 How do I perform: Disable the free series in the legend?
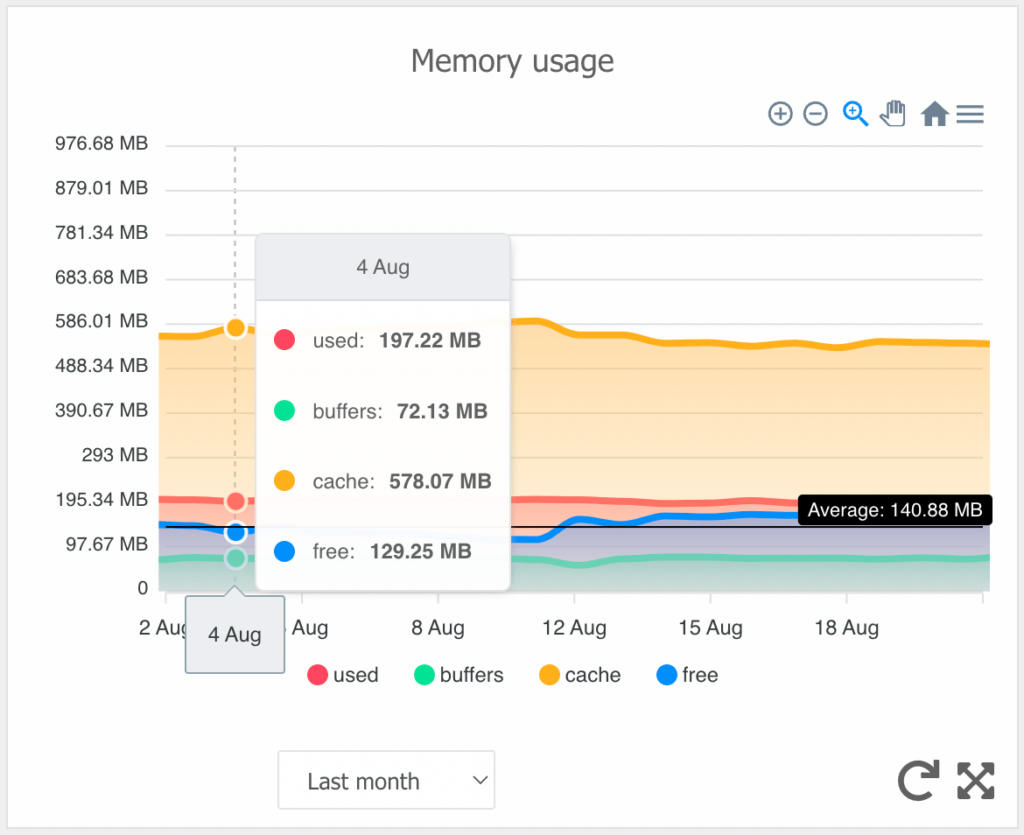687,675
